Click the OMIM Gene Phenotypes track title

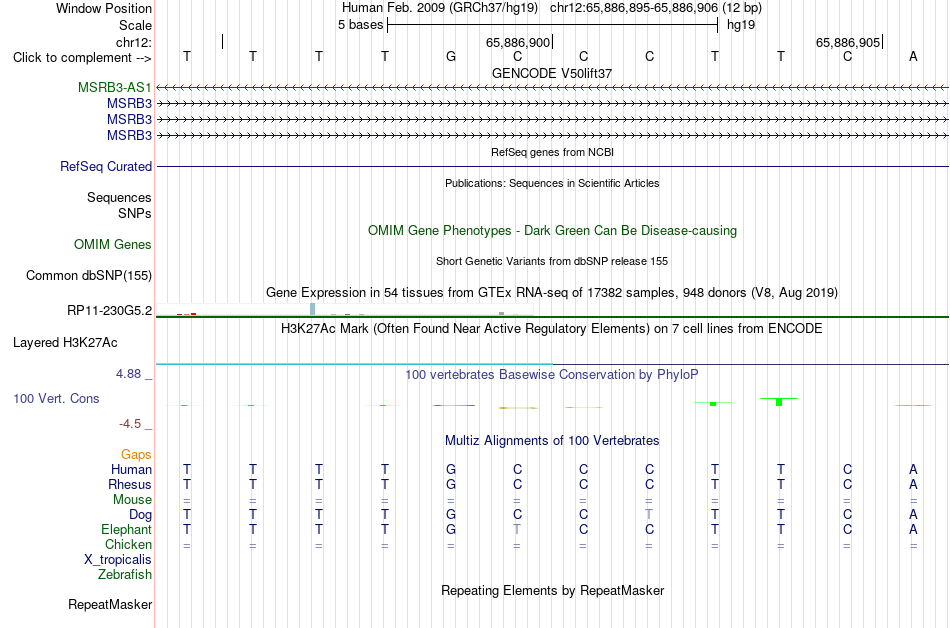tap(552, 231)
